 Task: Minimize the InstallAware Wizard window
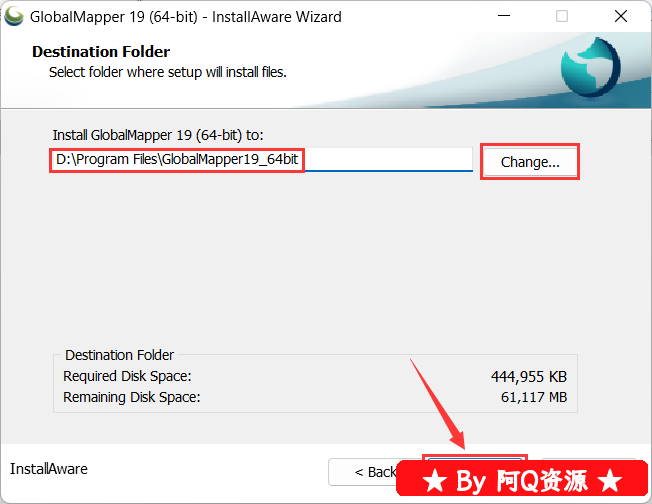tap(504, 16)
